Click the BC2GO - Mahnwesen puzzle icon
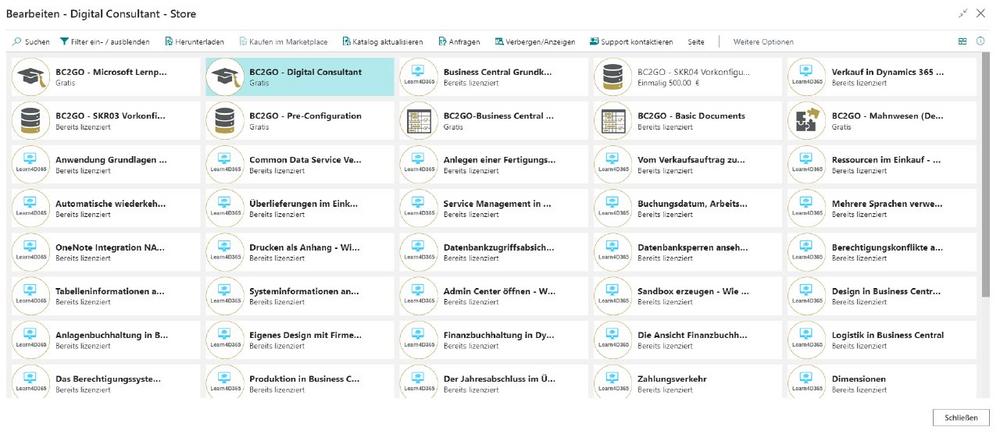Viewport: 1000px width, 434px height. [x=807, y=121]
